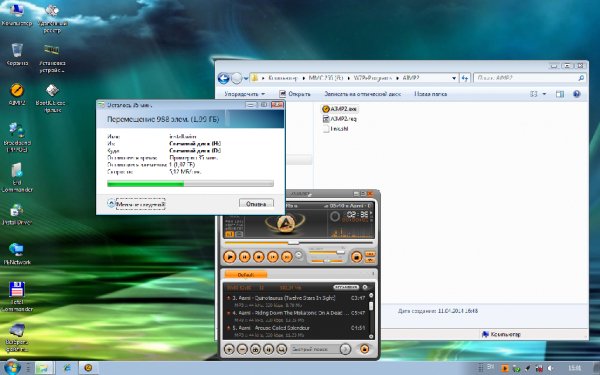Open the PENetwork desktop icon

coord(17,254)
